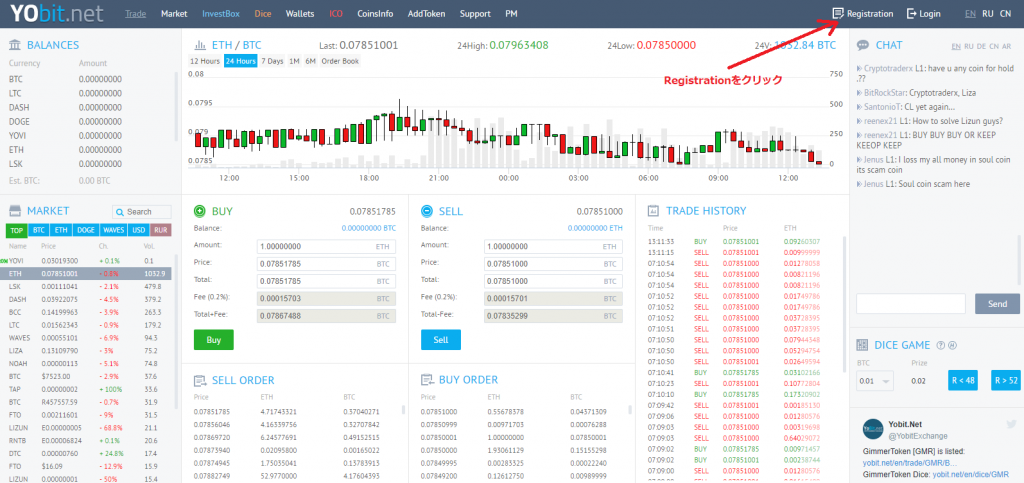Open the Dice Game question mark help icon

pyautogui.click(x=941, y=345)
